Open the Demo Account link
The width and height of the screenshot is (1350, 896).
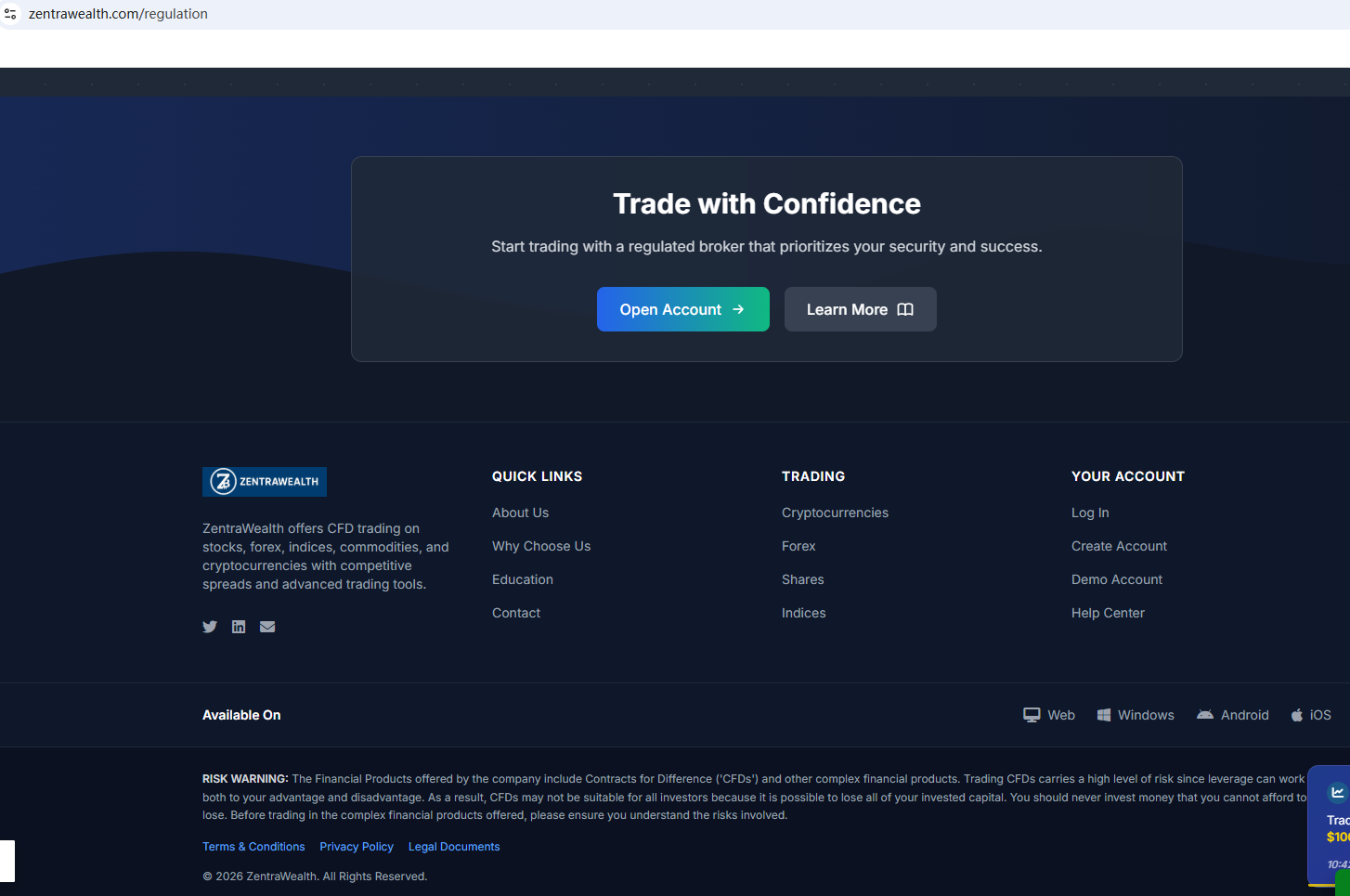pos(1116,579)
